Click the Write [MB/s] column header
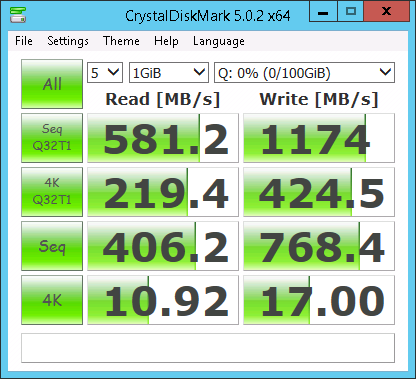The height and width of the screenshot is (379, 416). coord(319,99)
